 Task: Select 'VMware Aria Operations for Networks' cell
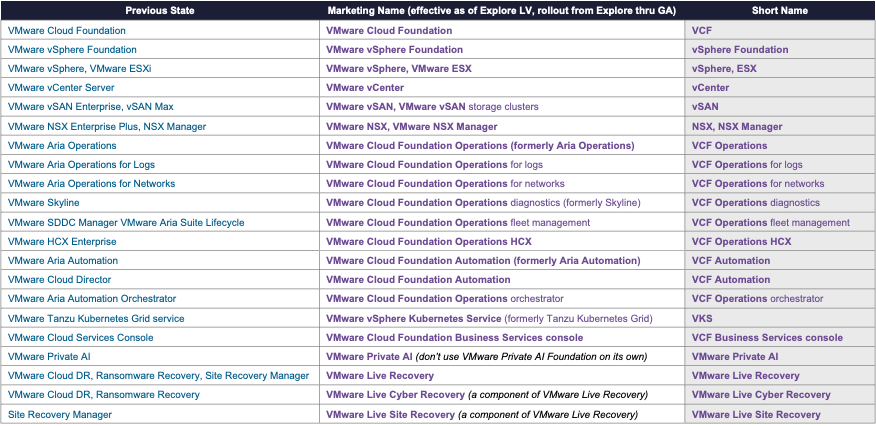click(x=160, y=184)
